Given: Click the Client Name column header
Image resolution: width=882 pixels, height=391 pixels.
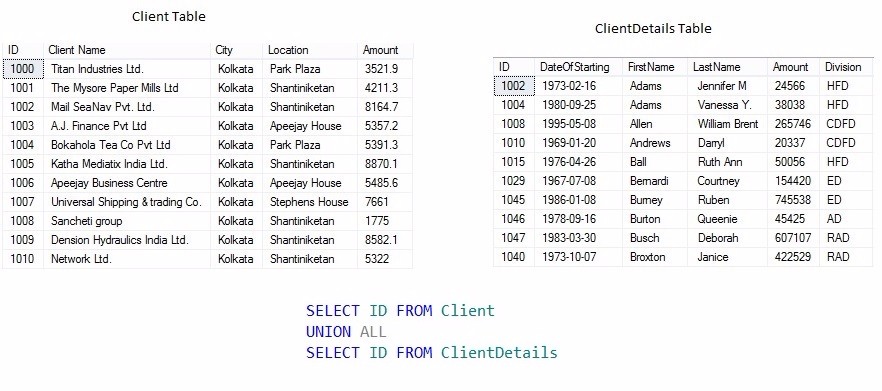Looking at the screenshot, I should pos(127,50).
